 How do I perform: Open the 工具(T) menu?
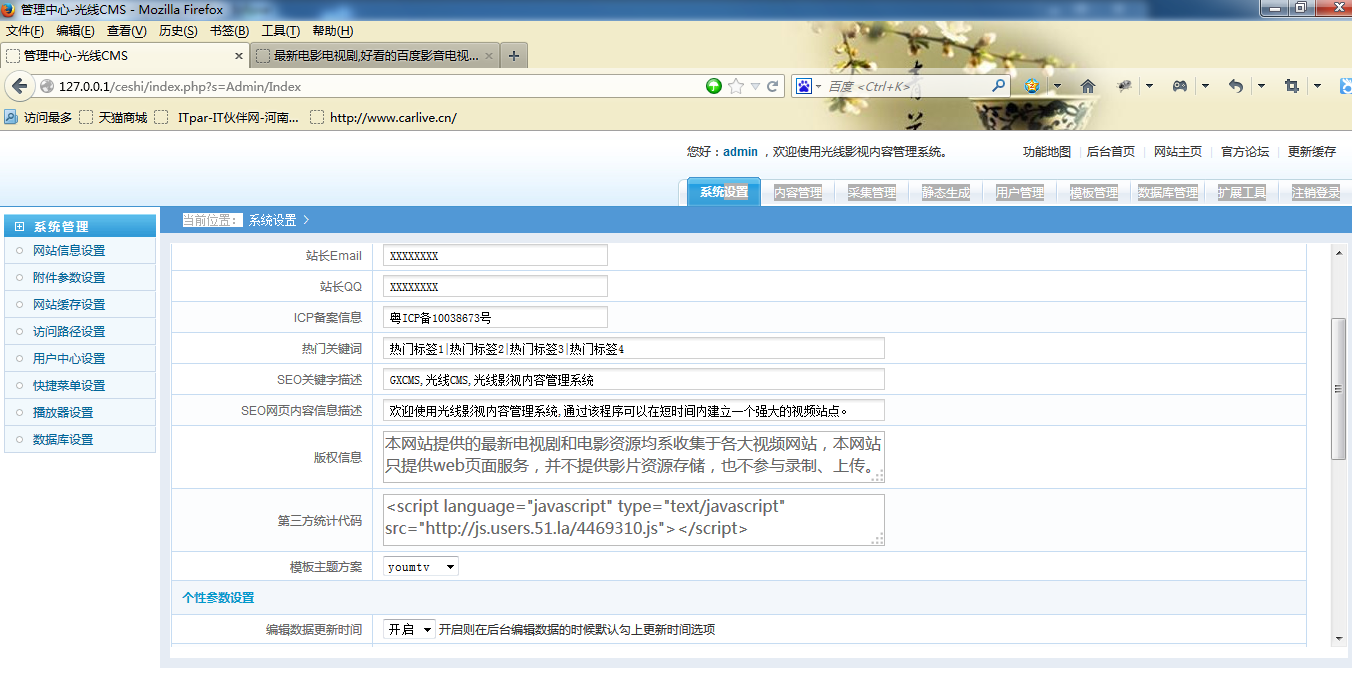[280, 31]
